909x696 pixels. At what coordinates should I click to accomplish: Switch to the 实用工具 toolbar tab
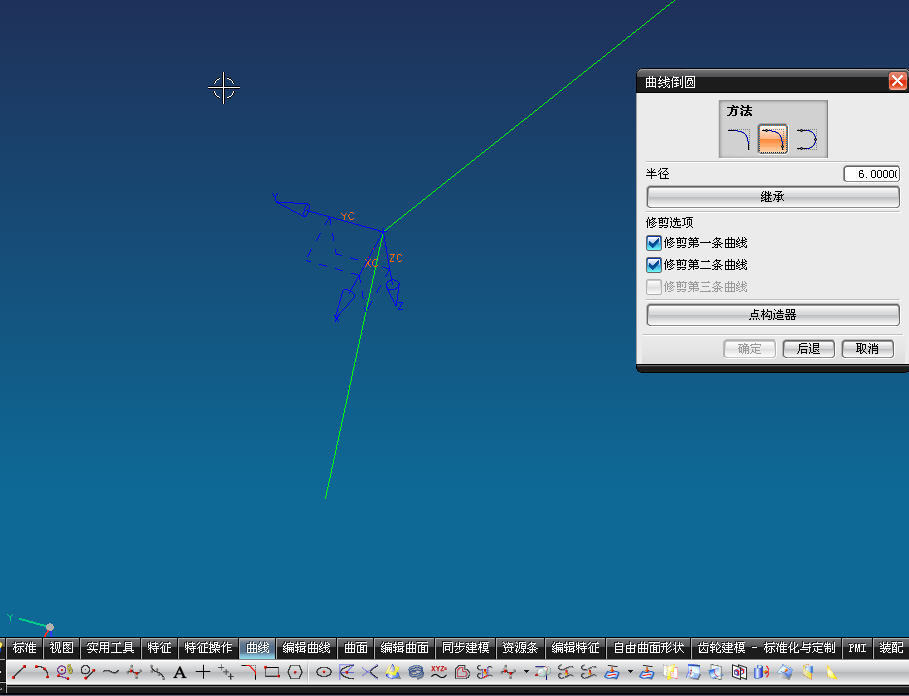(110, 647)
